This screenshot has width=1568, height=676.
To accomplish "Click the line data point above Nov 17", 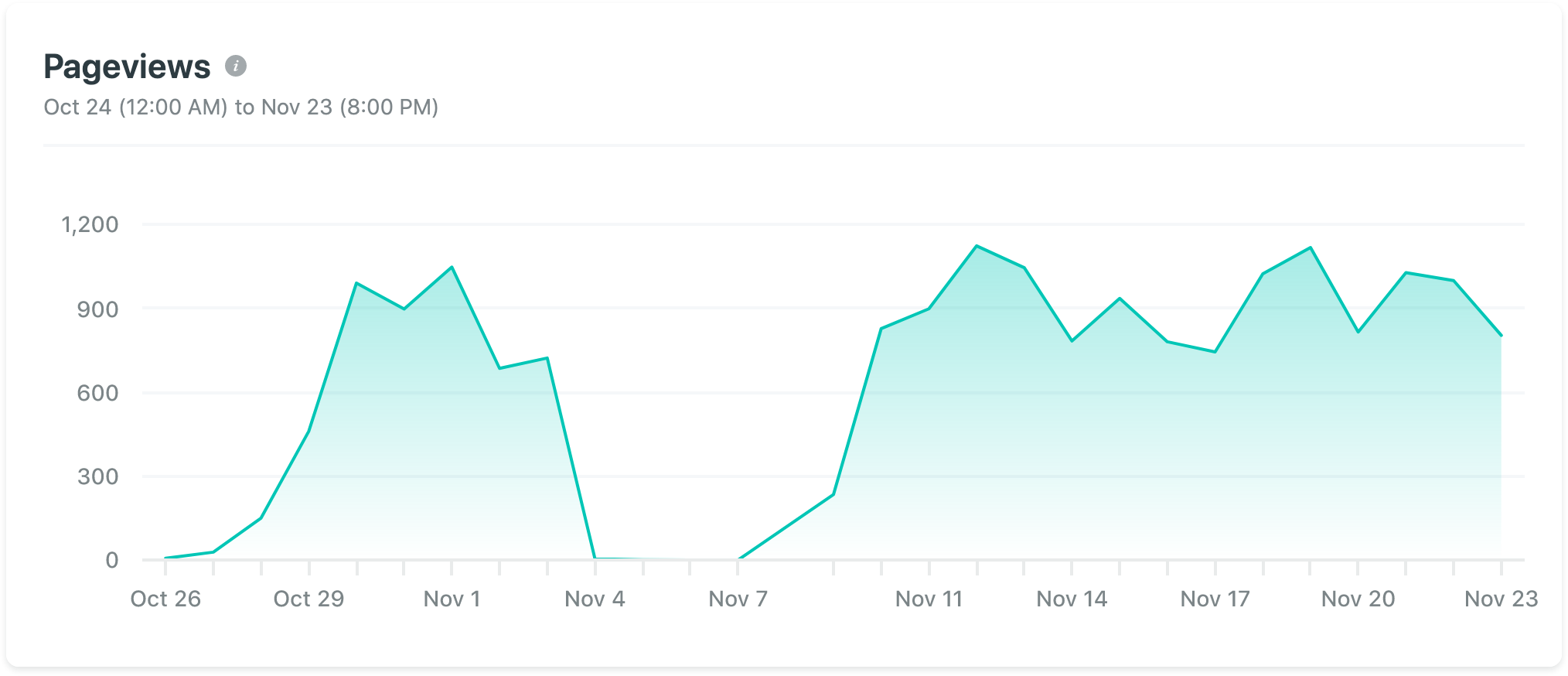I will pyautogui.click(x=1215, y=352).
